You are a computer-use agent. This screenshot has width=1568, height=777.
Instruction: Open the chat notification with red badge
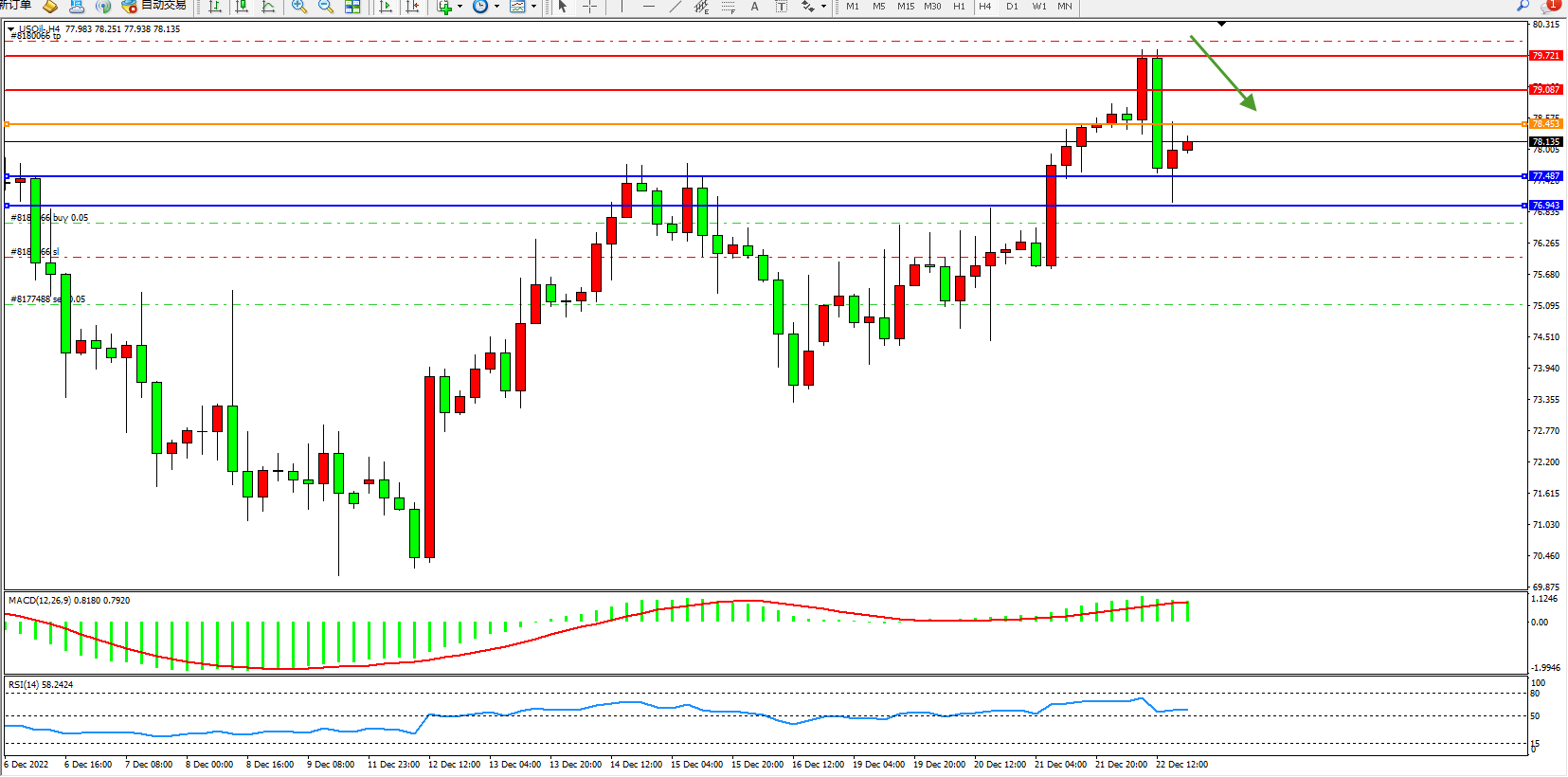click(x=1550, y=6)
